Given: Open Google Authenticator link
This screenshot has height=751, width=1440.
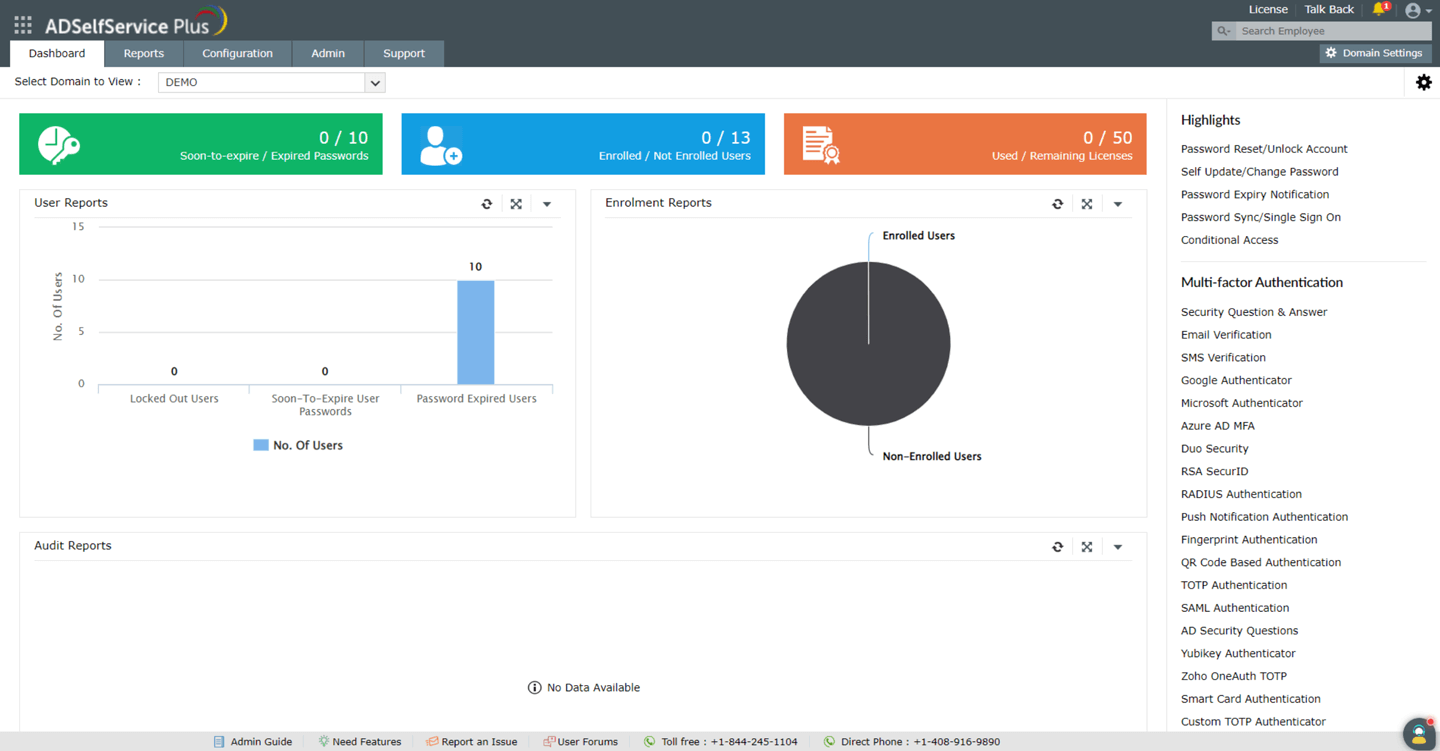Looking at the screenshot, I should (x=1236, y=381).
